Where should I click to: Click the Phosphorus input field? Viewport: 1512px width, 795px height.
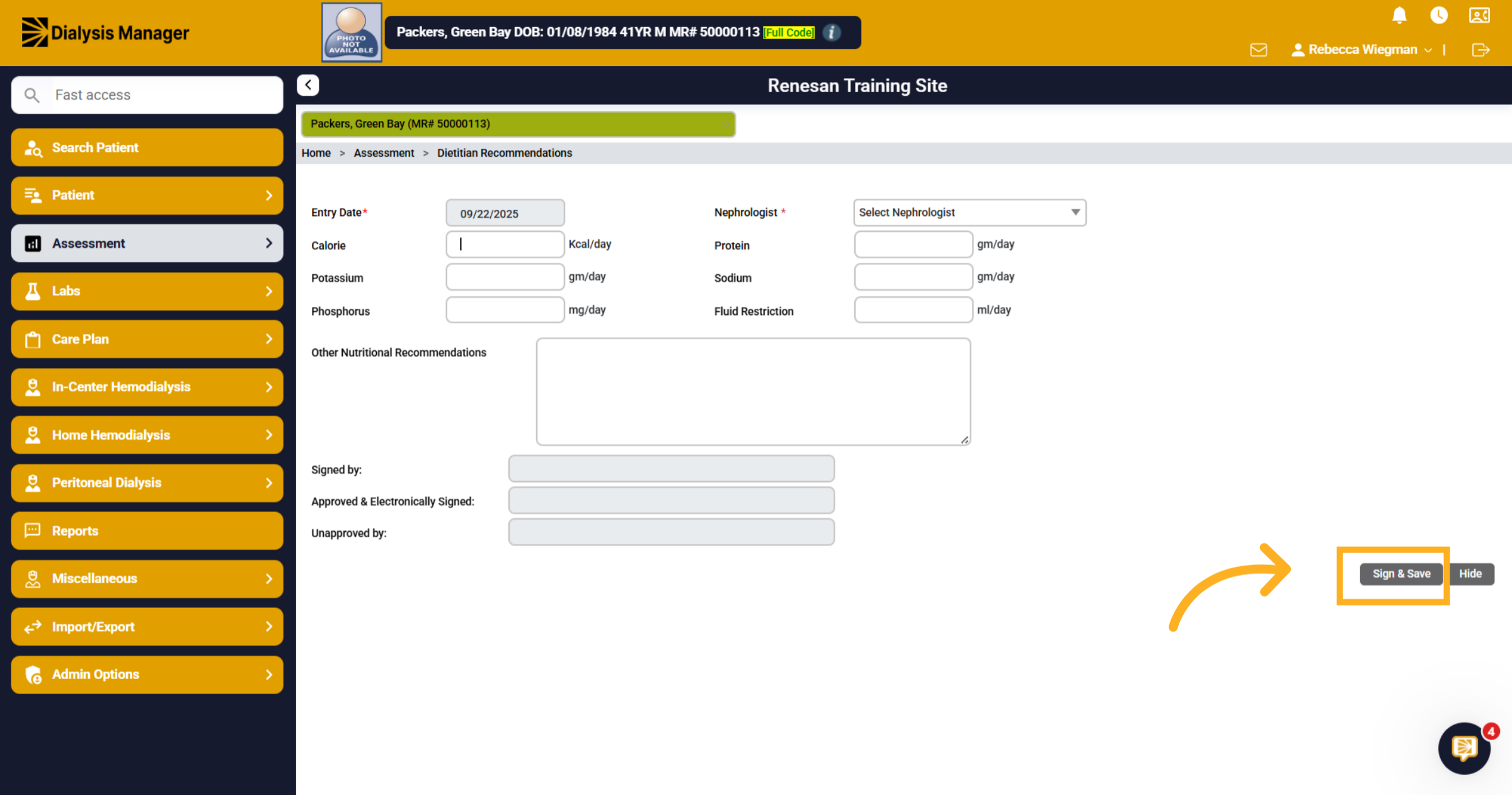coord(505,310)
